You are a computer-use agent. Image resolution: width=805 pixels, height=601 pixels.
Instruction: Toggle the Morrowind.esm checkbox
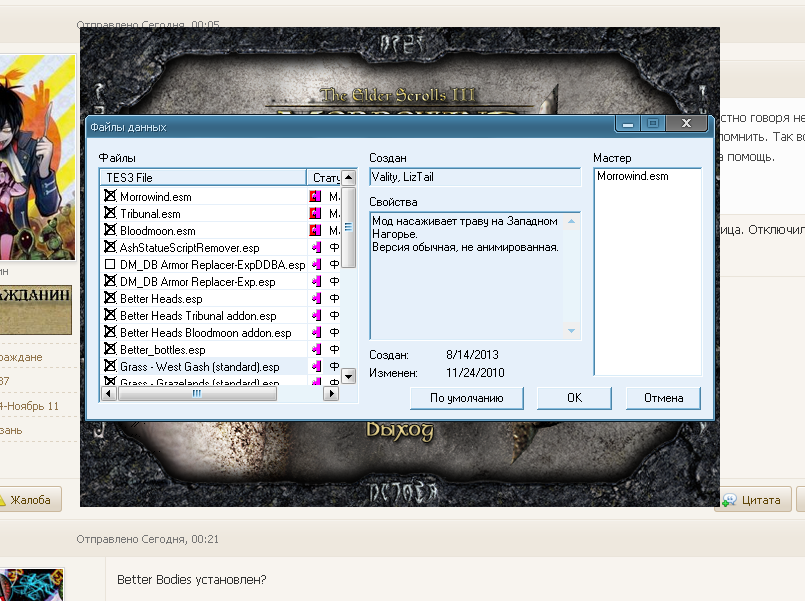tap(110, 196)
